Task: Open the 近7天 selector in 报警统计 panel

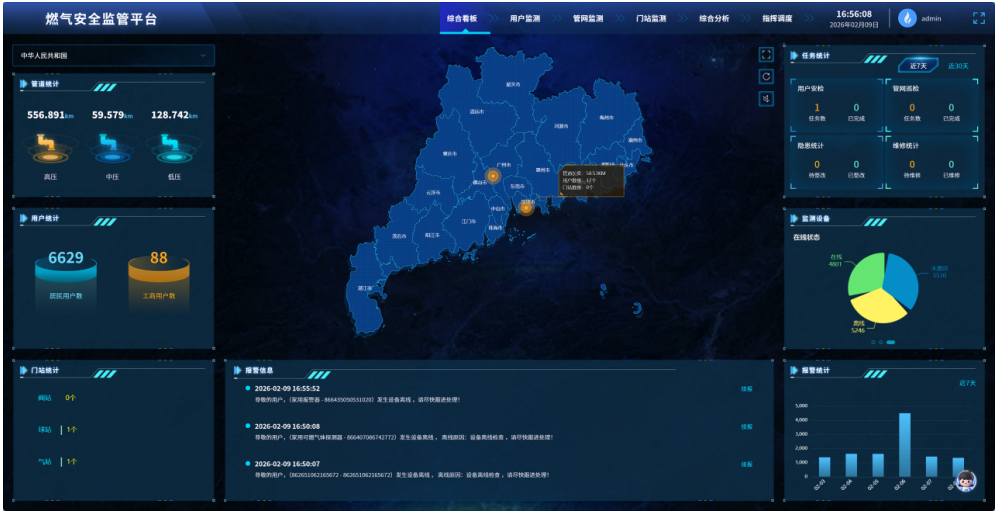Action: [966, 383]
